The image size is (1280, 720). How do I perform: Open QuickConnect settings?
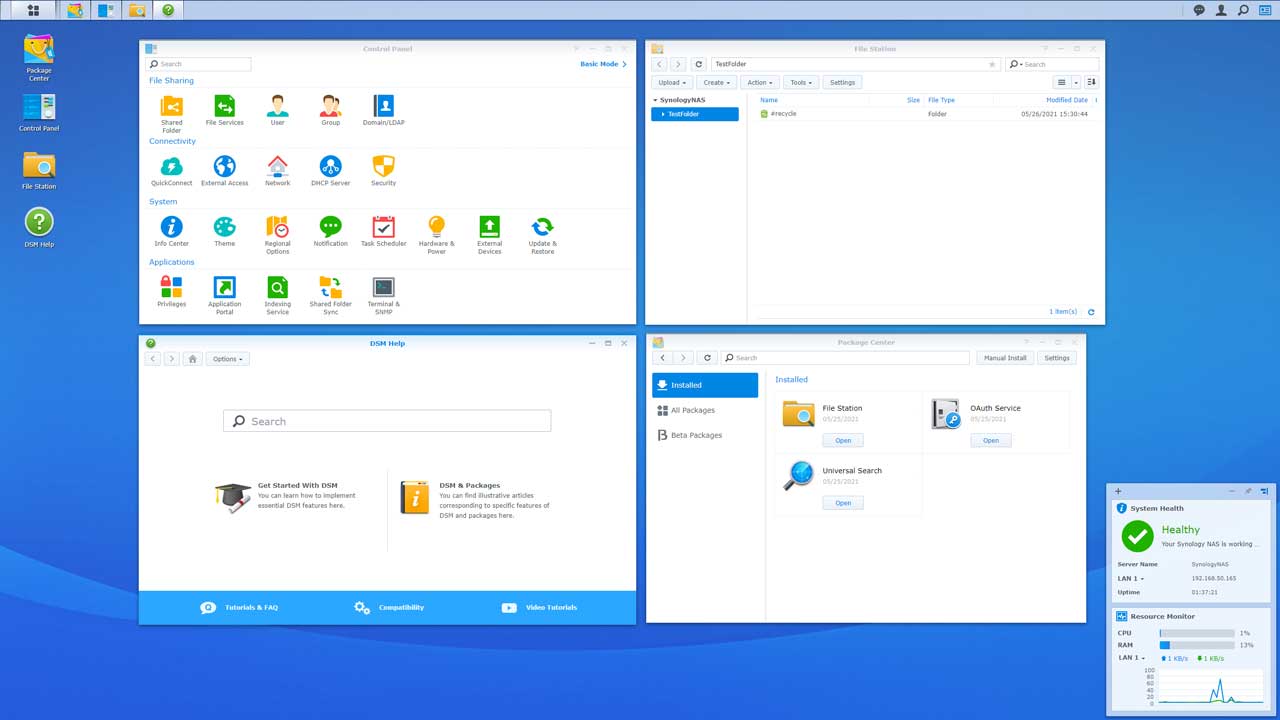click(172, 171)
